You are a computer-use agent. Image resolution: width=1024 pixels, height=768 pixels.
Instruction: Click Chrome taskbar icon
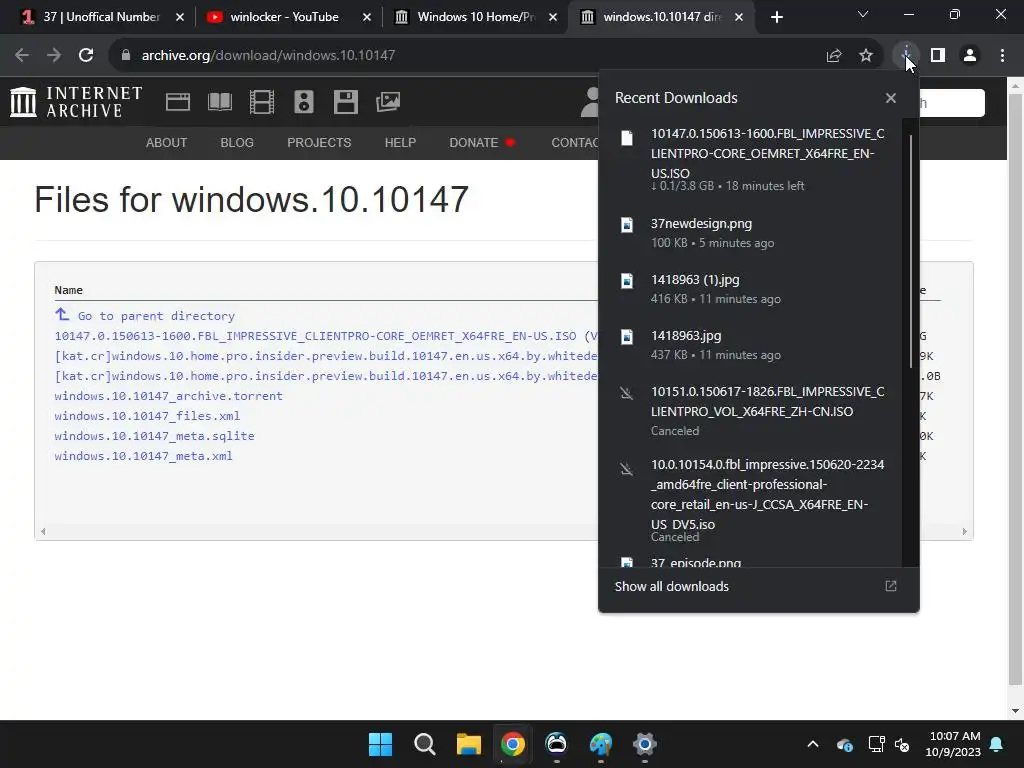coord(513,744)
